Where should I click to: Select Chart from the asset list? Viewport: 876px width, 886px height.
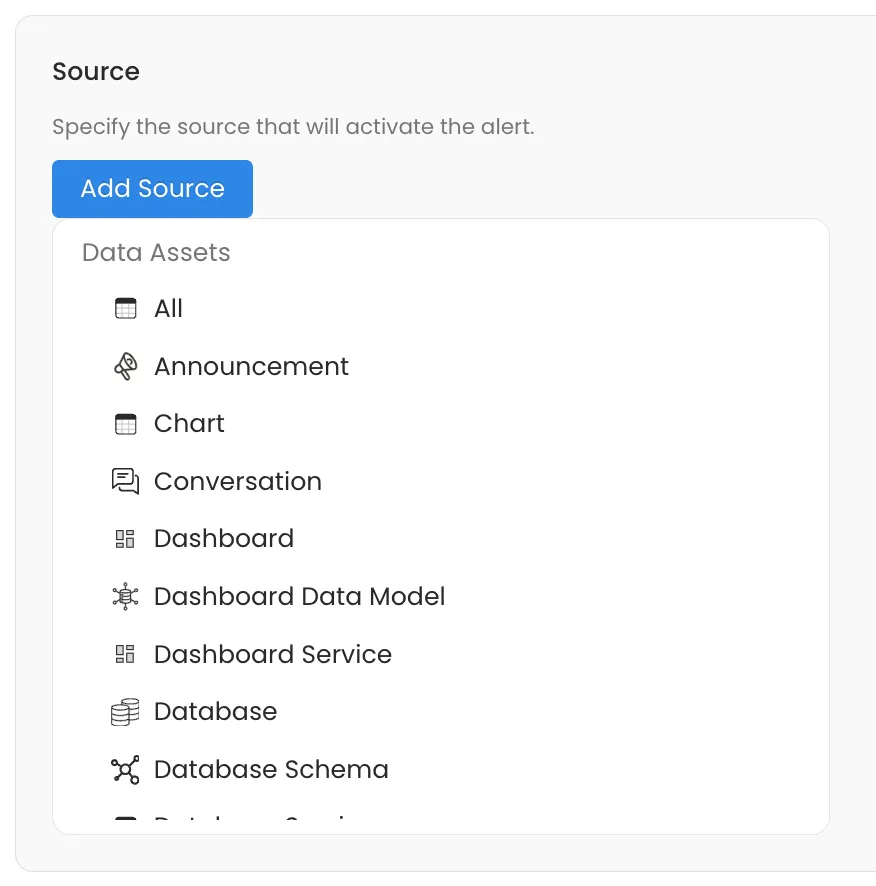click(189, 423)
